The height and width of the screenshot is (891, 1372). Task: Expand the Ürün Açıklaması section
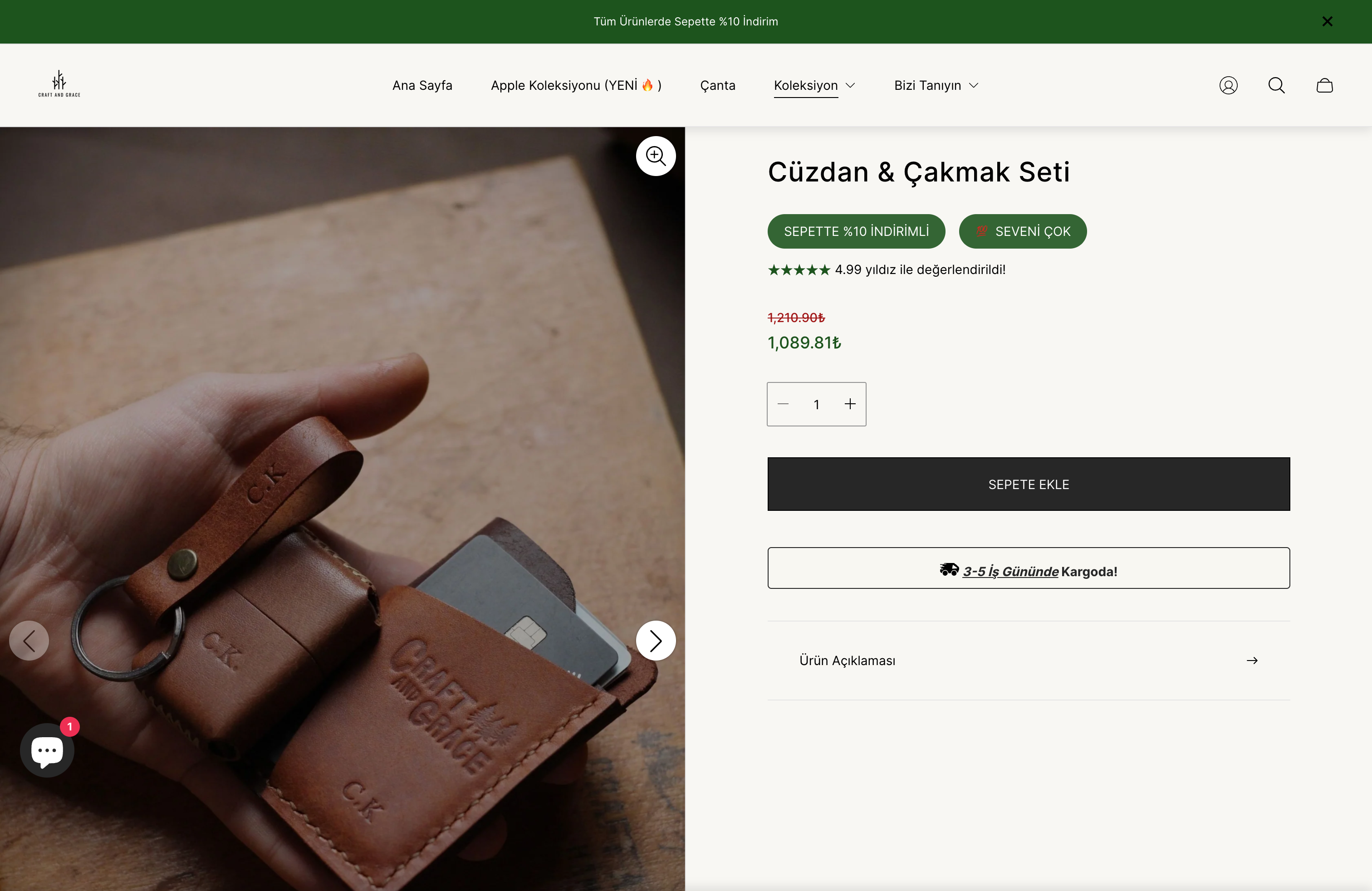pyautogui.click(x=1028, y=661)
